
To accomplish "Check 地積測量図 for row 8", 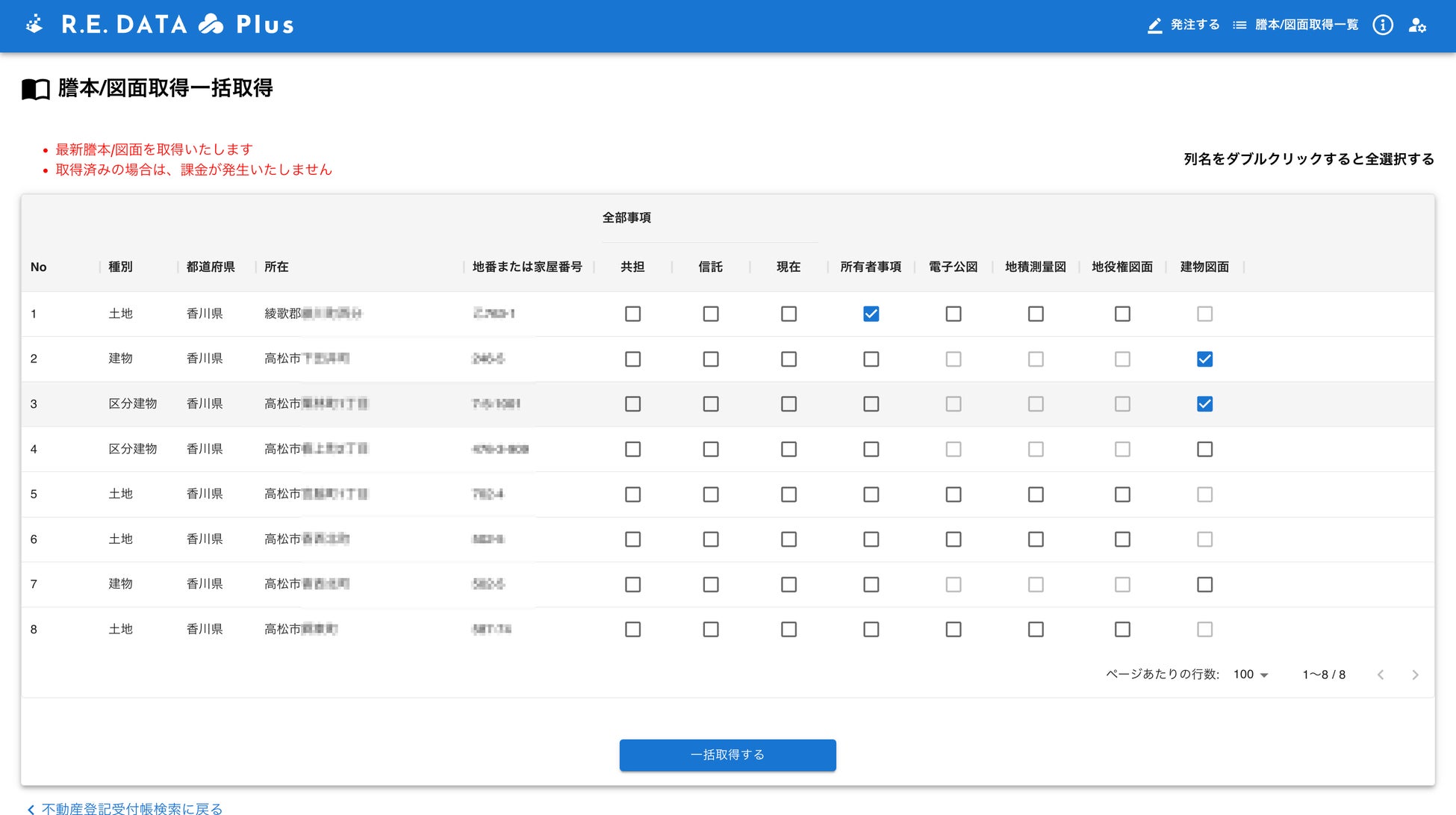I will pyautogui.click(x=1036, y=630).
